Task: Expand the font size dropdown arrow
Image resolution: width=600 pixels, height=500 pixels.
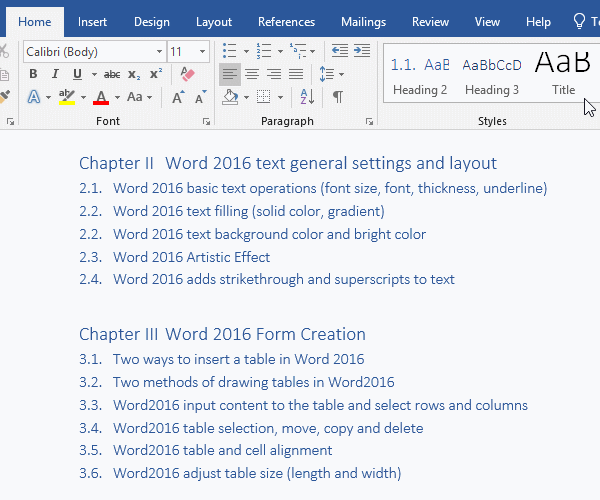Action: 202,52
